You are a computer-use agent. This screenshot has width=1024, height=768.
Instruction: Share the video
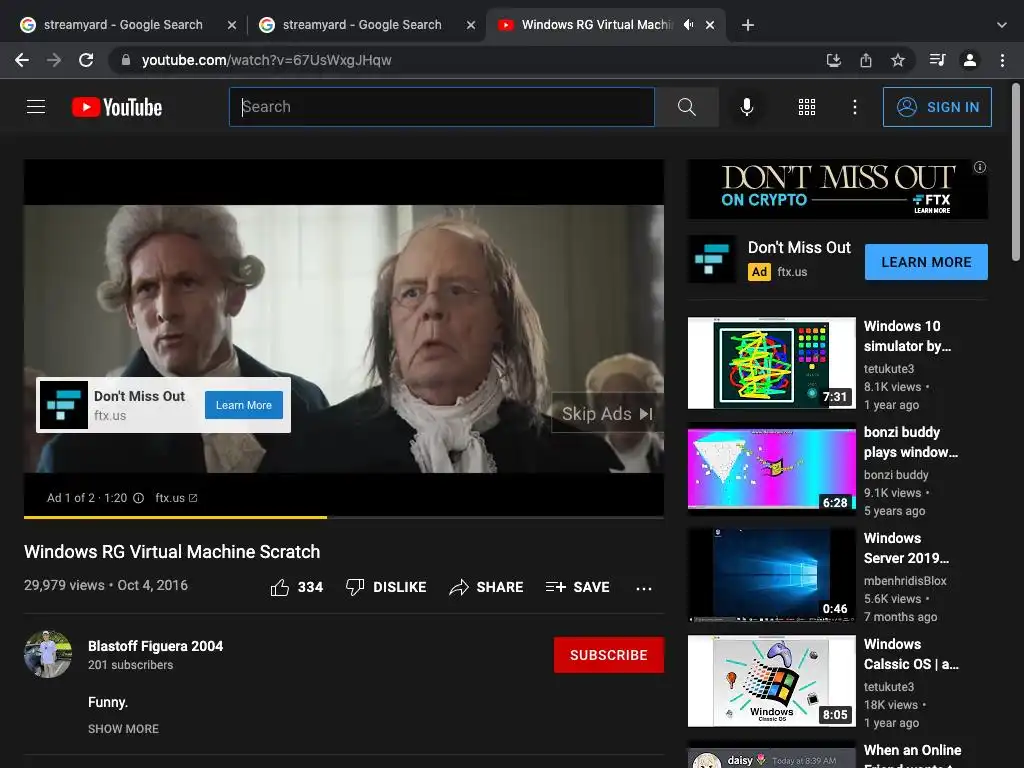(x=486, y=587)
